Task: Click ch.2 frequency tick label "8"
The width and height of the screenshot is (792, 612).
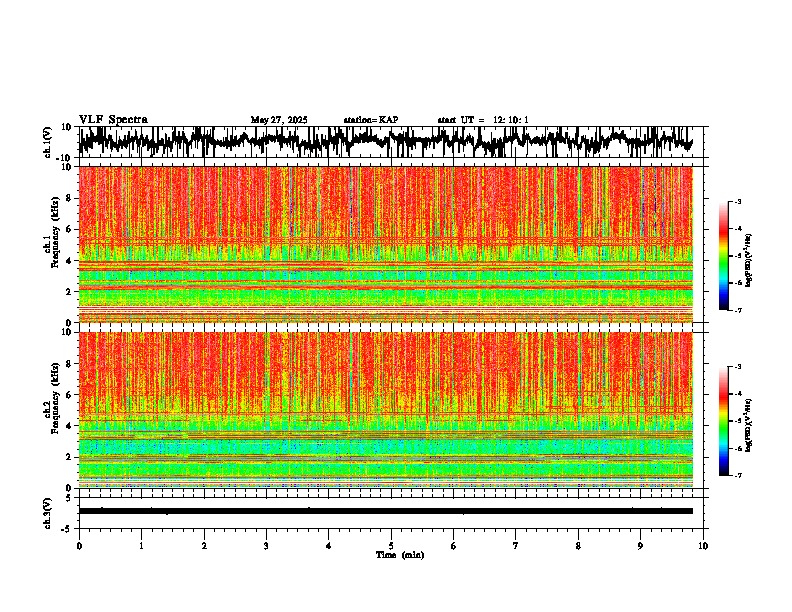Action: tap(69, 364)
